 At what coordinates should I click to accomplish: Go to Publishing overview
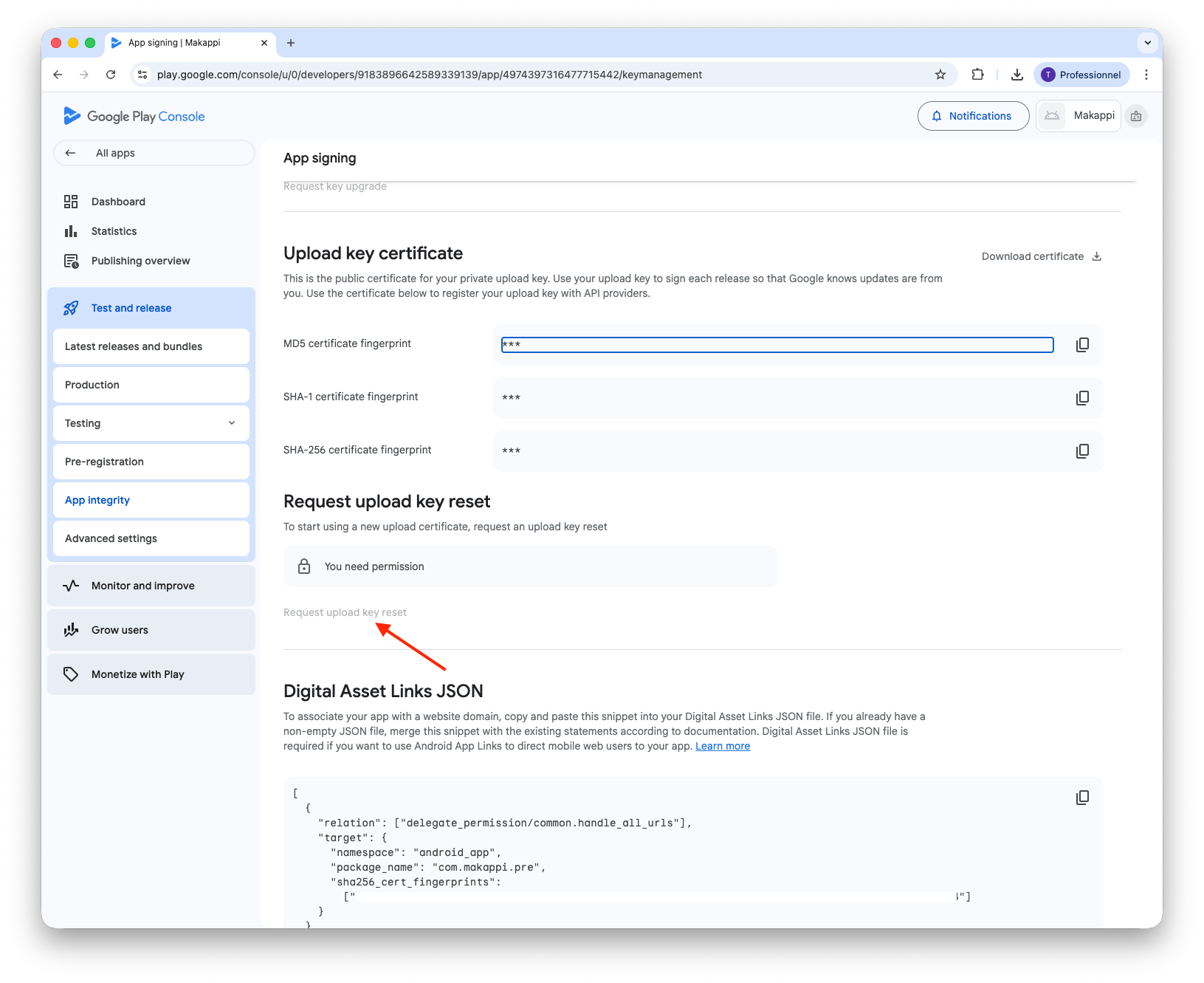(140, 261)
